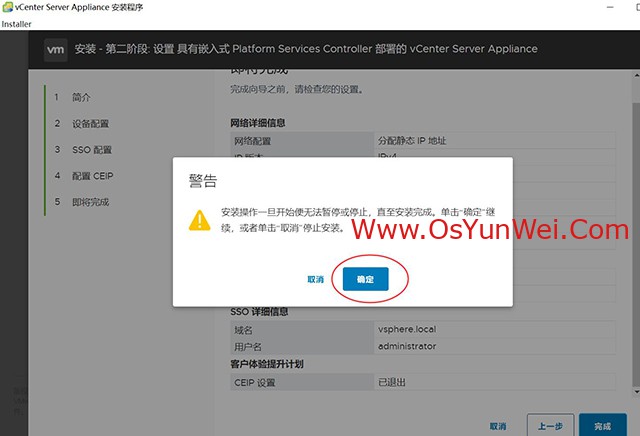Image resolution: width=640 pixels, height=436 pixels.
Task: Click the scrollbar up arrow
Action: pos(636,76)
